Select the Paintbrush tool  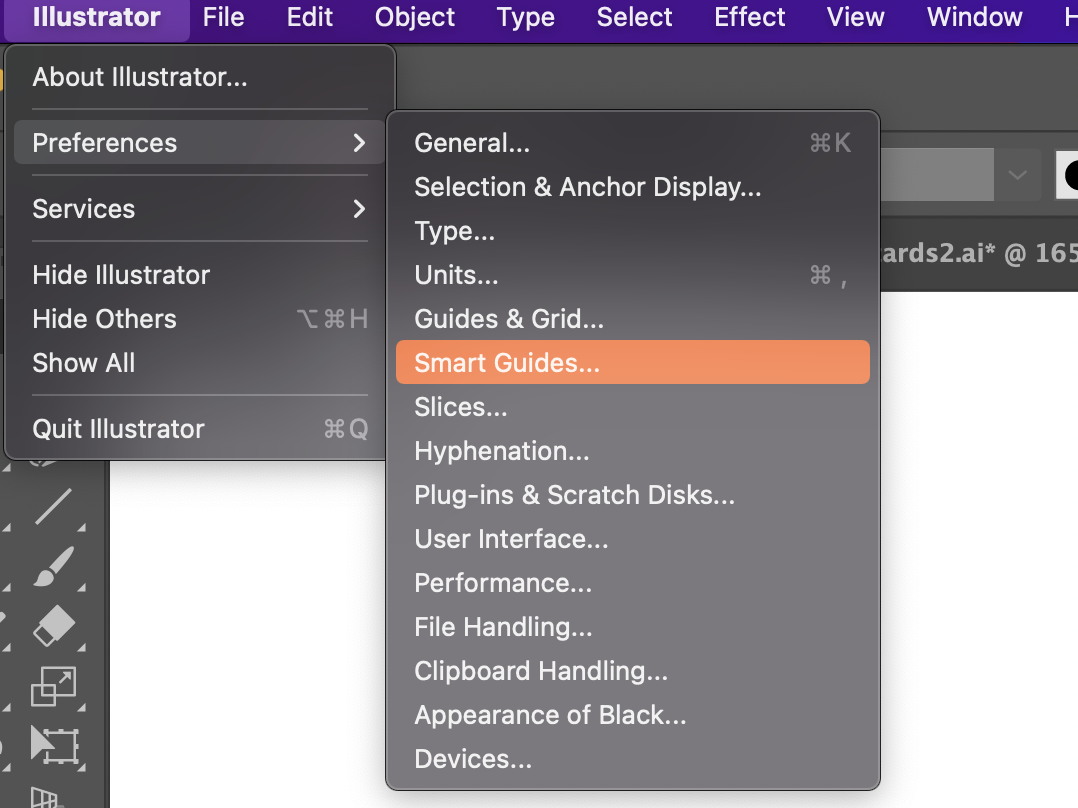pos(52,566)
